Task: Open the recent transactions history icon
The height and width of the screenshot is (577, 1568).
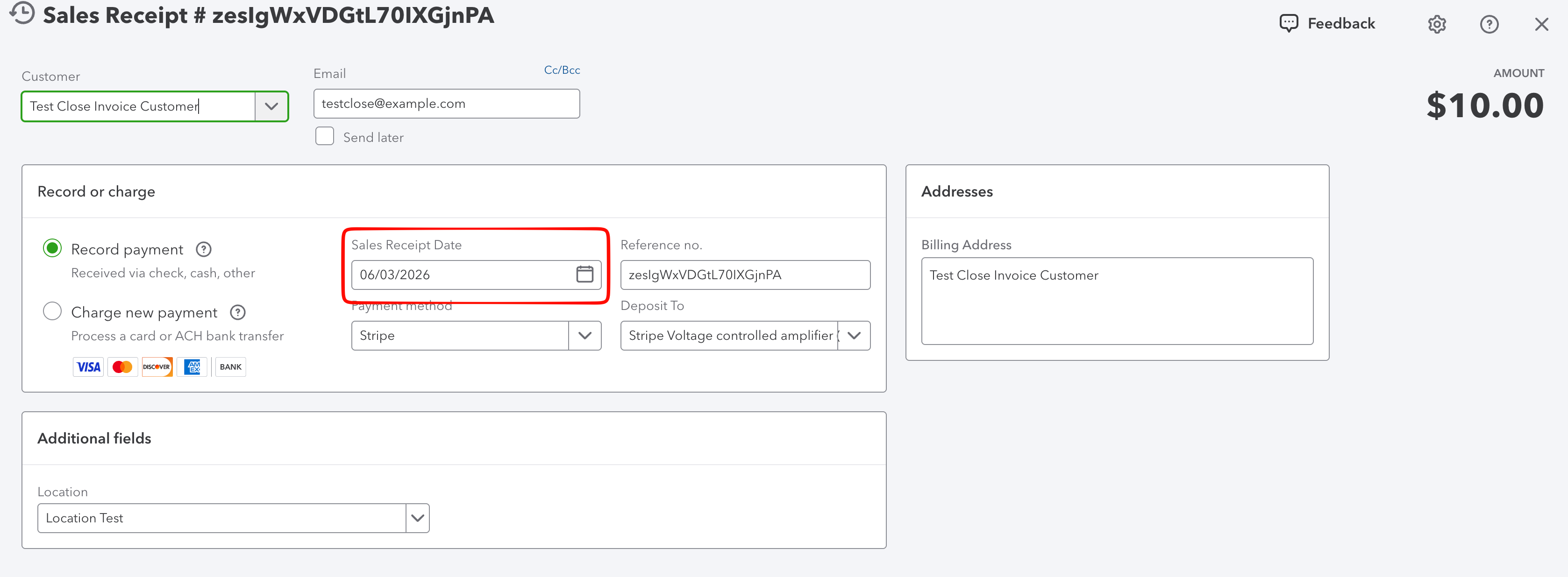Action: click(x=22, y=14)
